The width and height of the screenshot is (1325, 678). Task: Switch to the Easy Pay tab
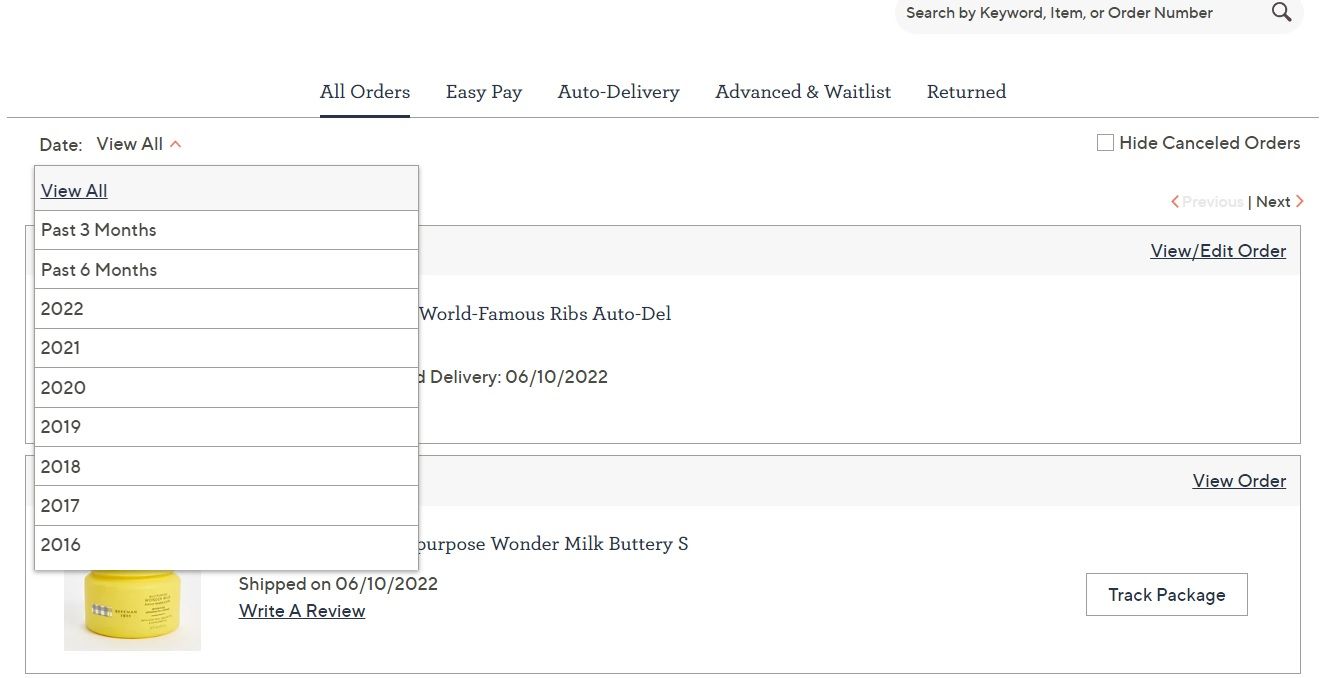point(484,91)
